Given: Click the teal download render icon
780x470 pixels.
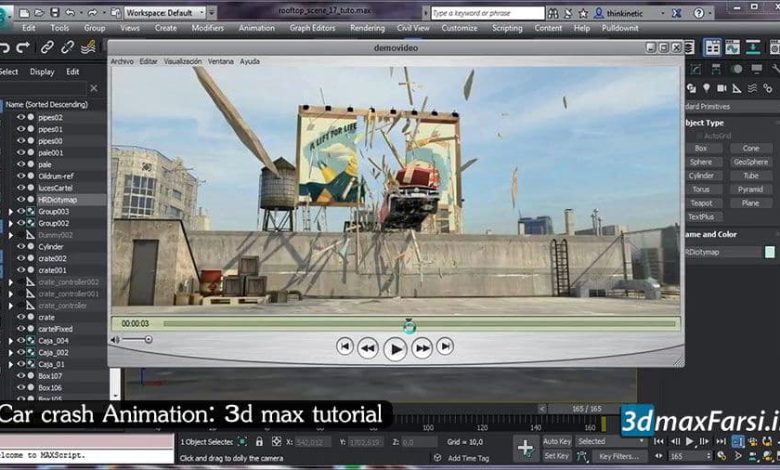Looking at the screenshot, I should pyautogui.click(x=753, y=47).
